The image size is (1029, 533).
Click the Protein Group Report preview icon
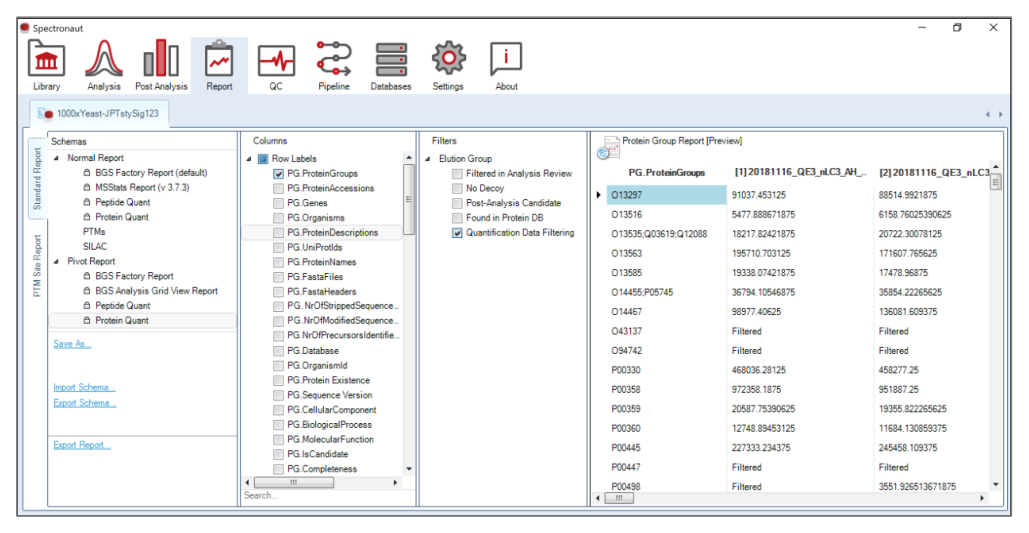tap(608, 147)
